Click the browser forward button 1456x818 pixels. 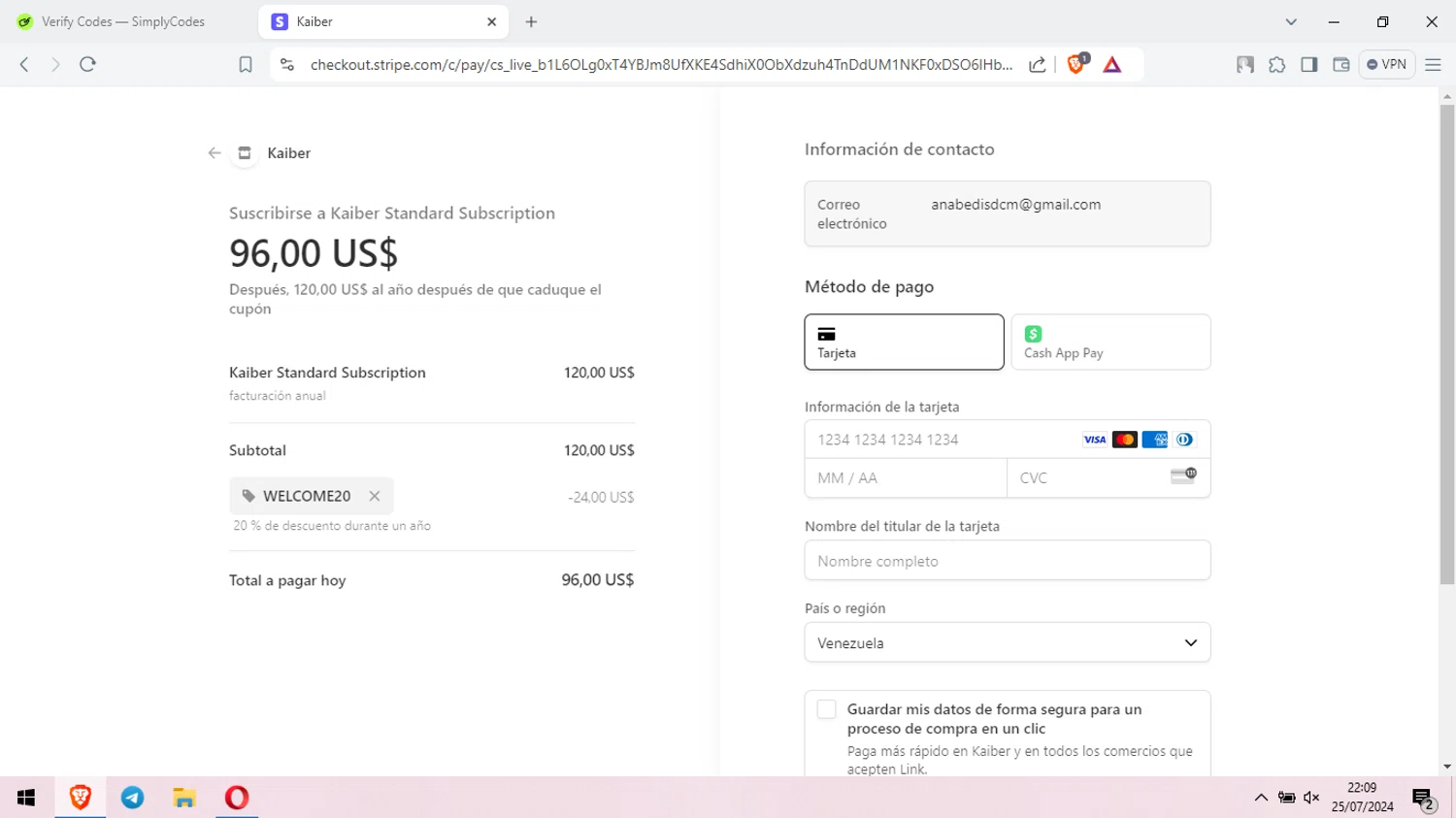55,64
